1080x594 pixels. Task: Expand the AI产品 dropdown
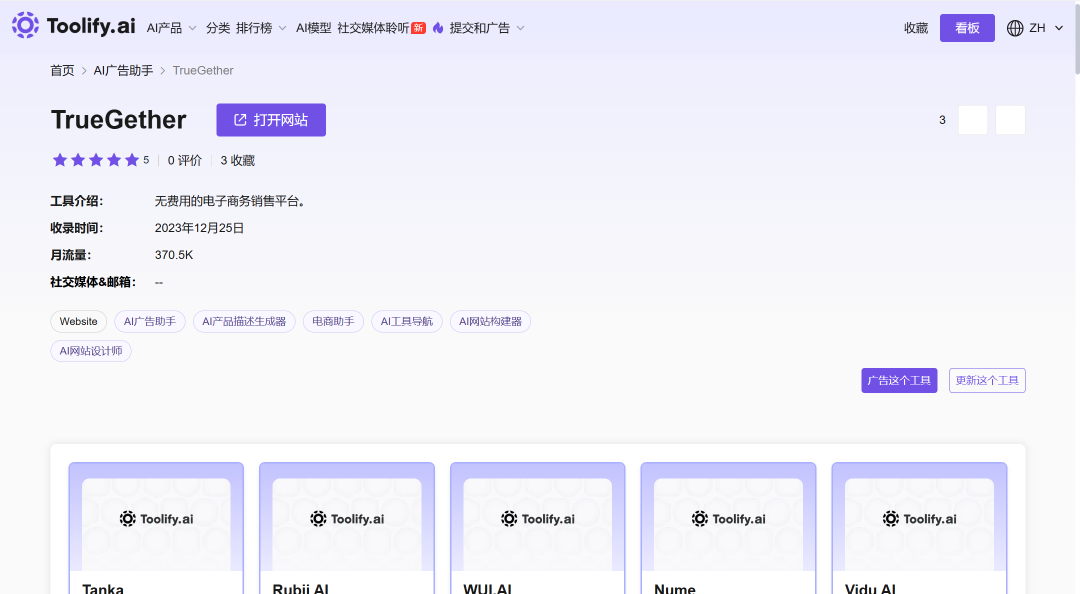click(172, 28)
